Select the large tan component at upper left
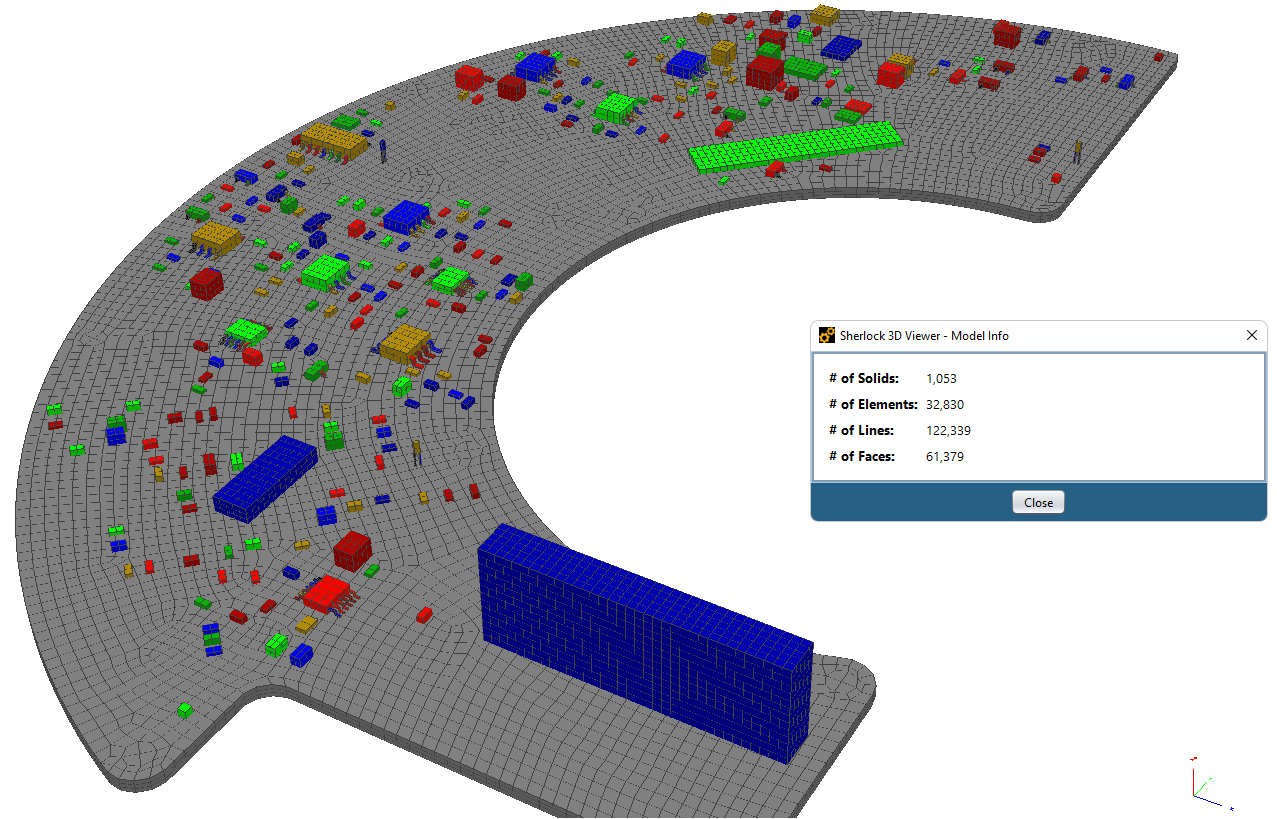Viewport: 1277px width, 819px height. pos(335,142)
